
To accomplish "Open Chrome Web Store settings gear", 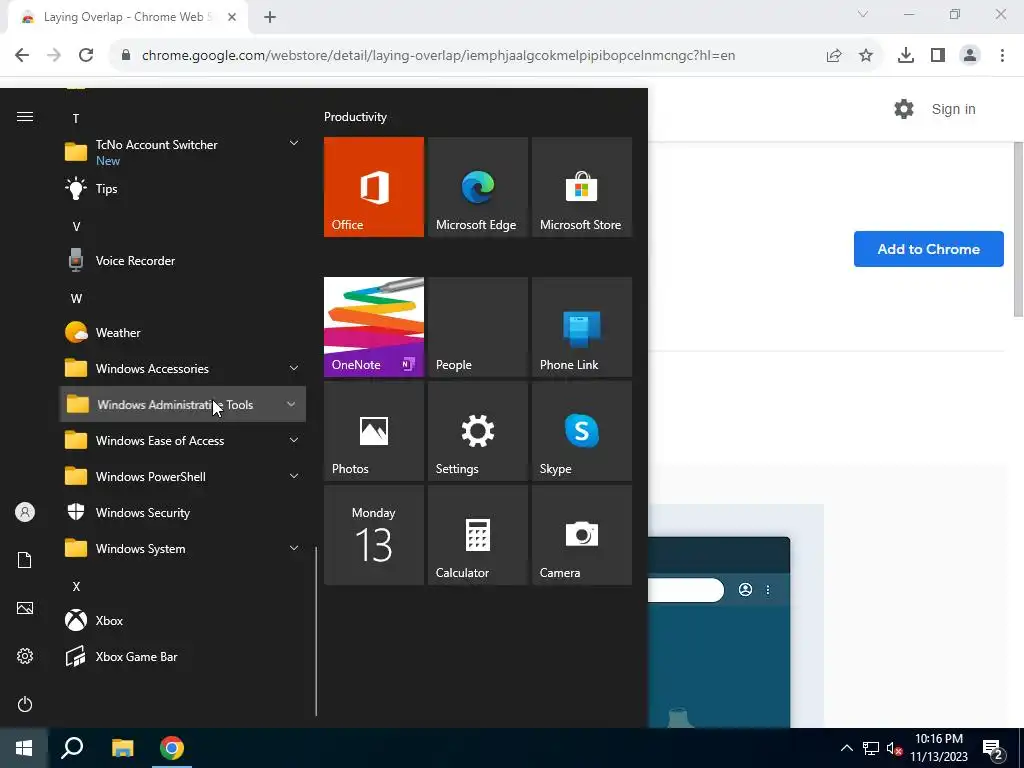I will coord(904,109).
